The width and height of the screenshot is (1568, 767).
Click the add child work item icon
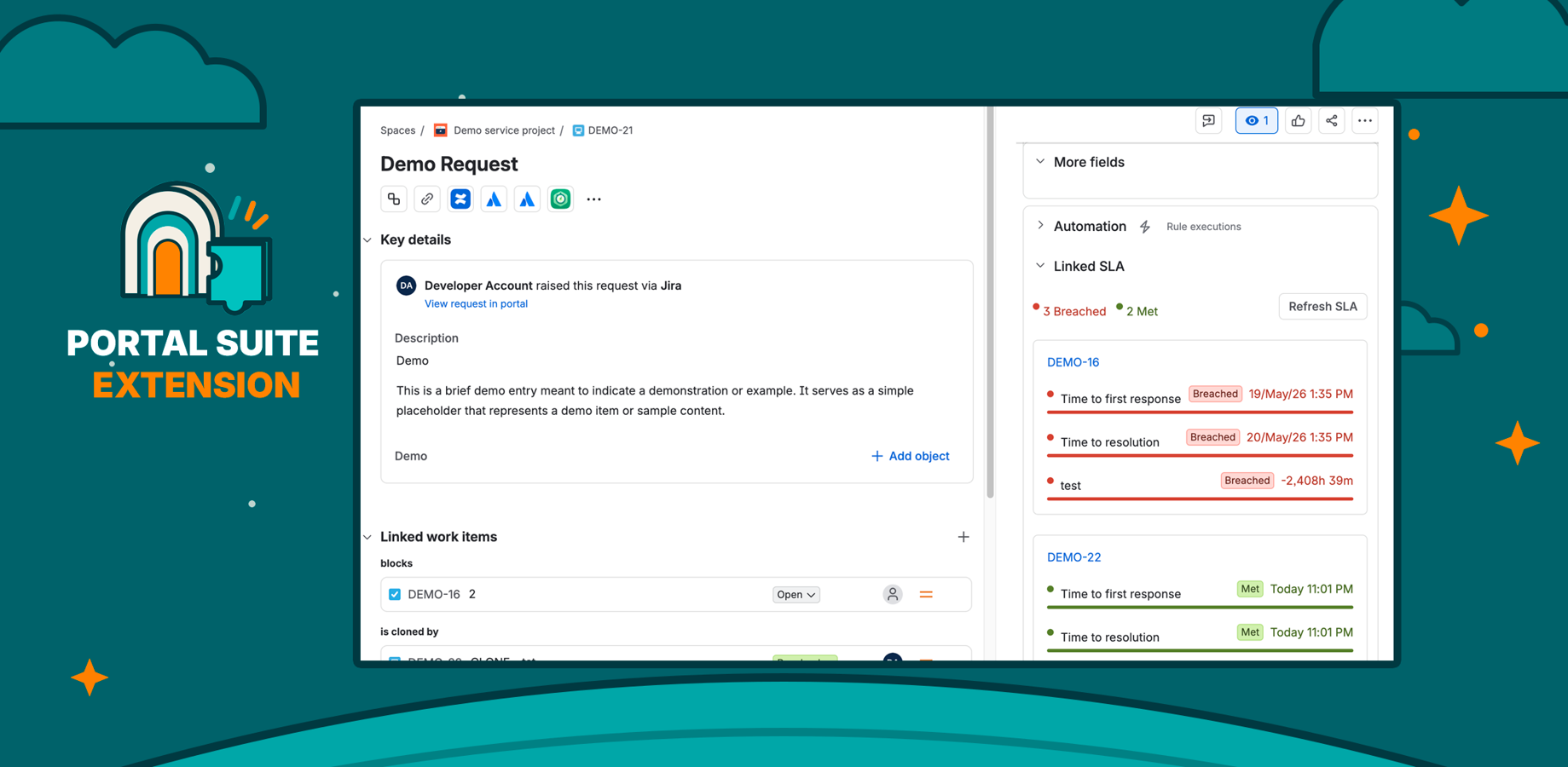pyautogui.click(x=394, y=199)
